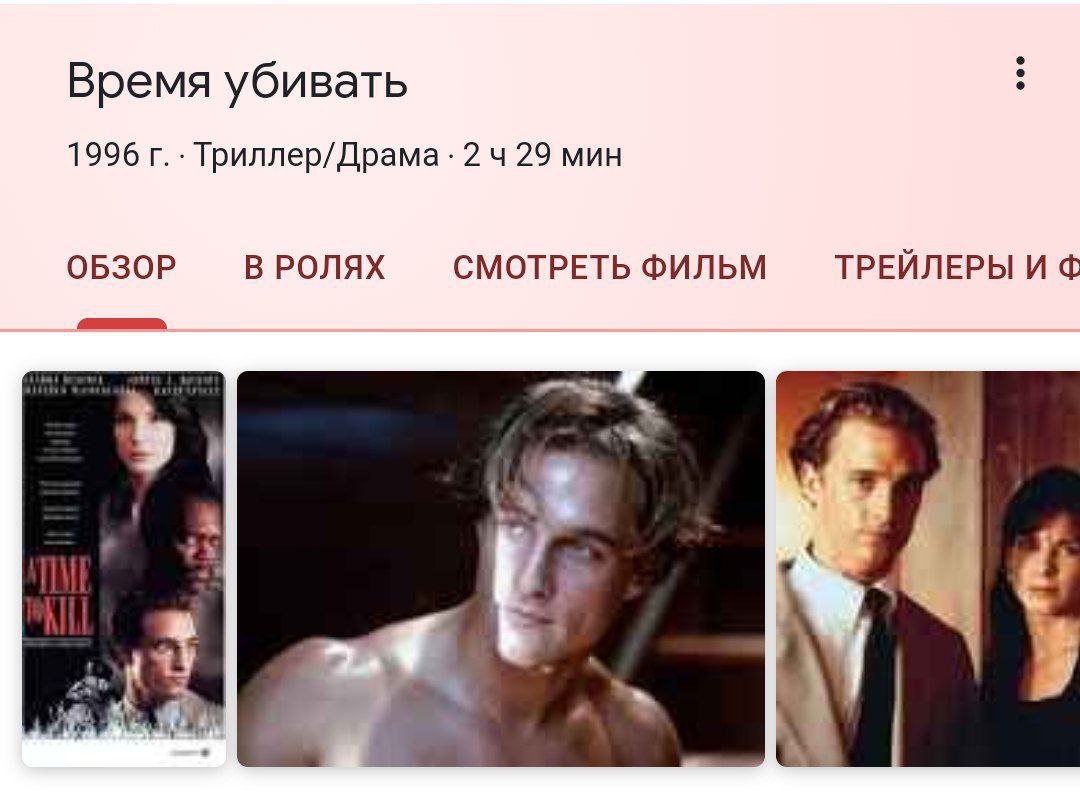Select the СМОТРЕТЬ ФИЛЬМ tab
Screen dimensions: 1080x800
(610, 267)
